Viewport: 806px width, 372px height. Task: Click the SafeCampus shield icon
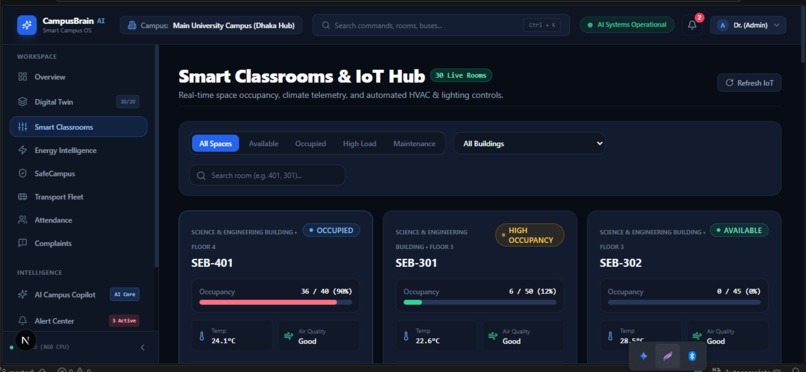[x=23, y=174]
